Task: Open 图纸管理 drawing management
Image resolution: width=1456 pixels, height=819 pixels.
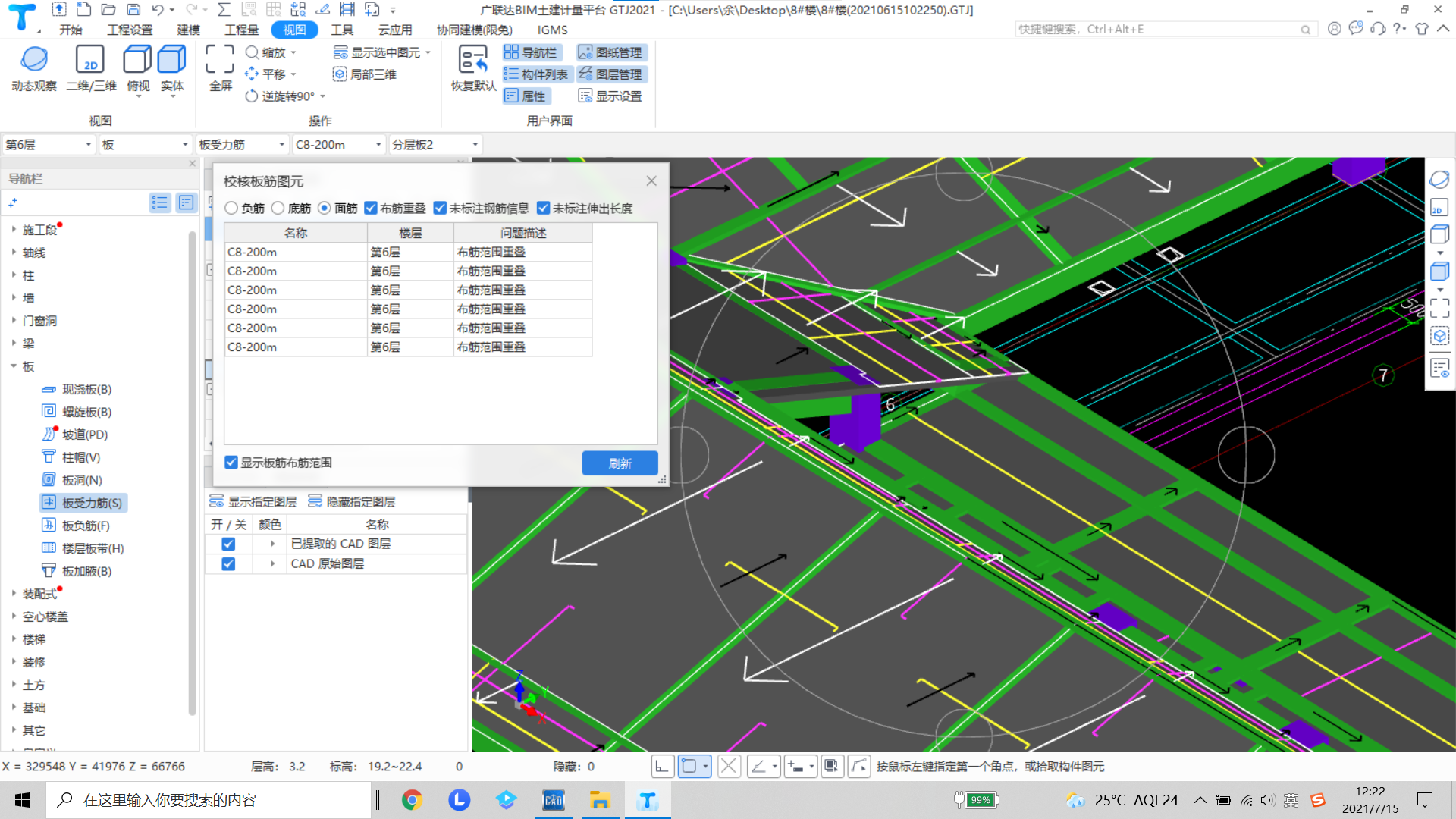Action: coord(611,52)
